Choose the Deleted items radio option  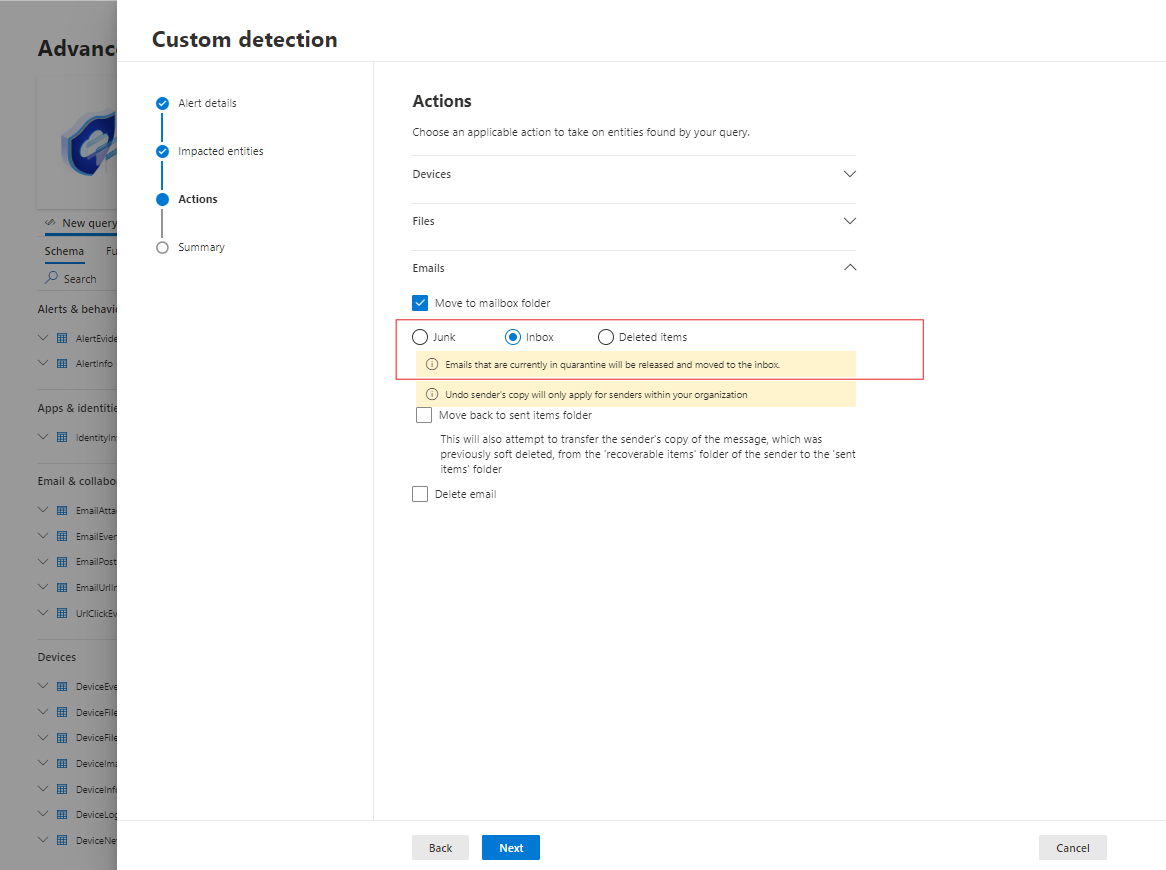[606, 337]
